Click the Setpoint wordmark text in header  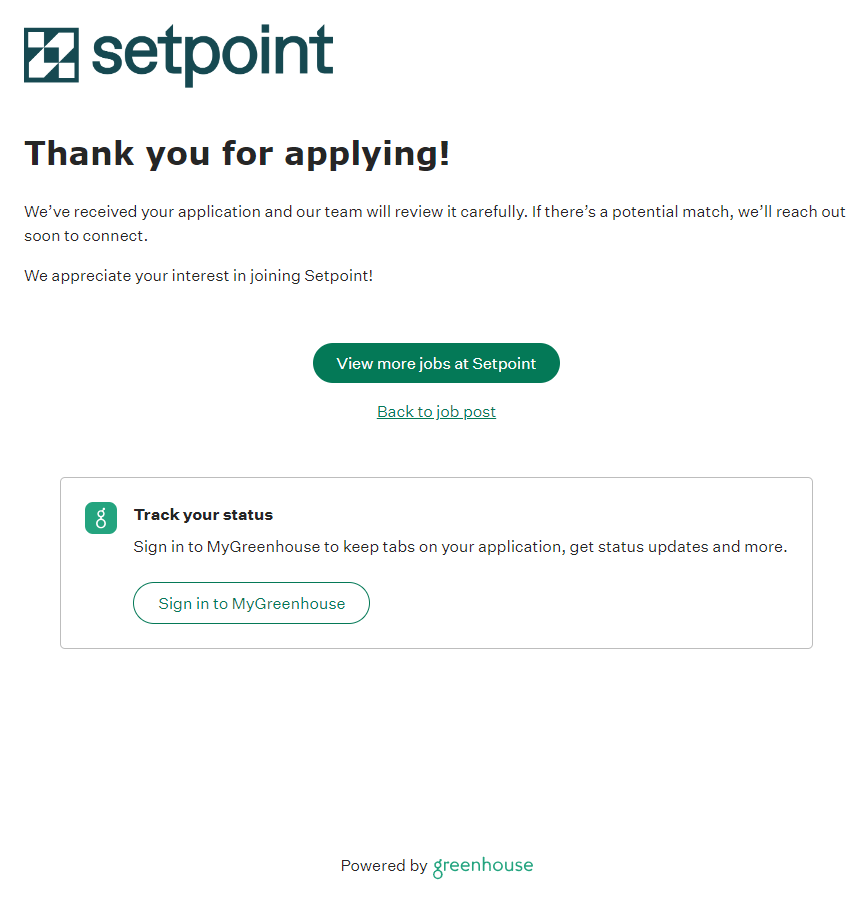tap(212, 54)
